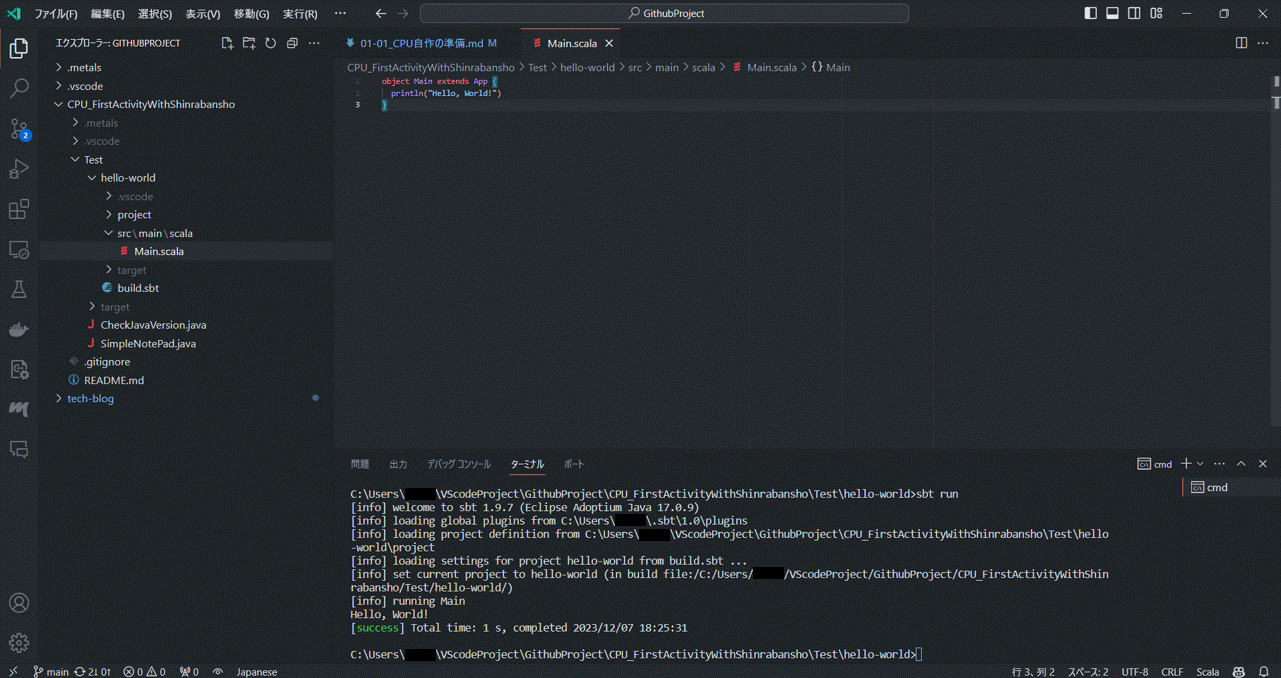Toggle the bottom panel layout button

click(1112, 13)
